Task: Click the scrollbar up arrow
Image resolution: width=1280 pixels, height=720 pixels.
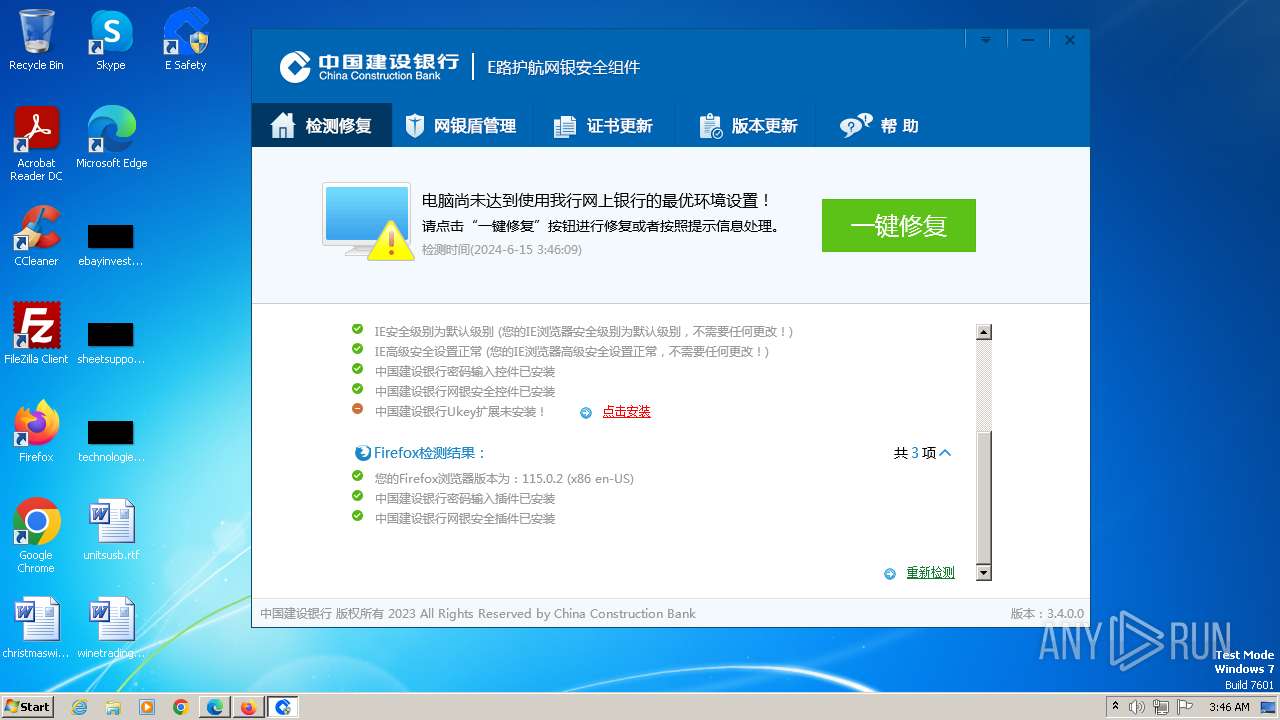Action: (x=983, y=332)
